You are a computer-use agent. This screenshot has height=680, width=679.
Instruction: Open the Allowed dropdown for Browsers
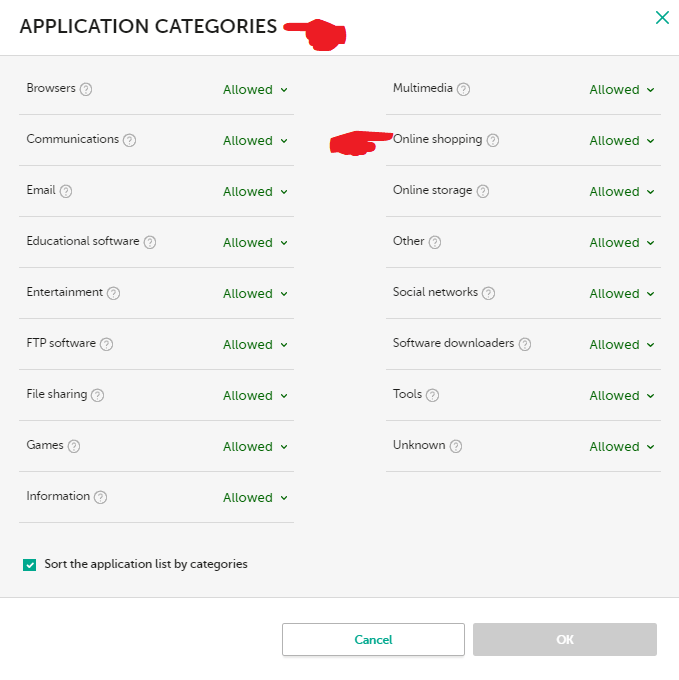point(255,90)
